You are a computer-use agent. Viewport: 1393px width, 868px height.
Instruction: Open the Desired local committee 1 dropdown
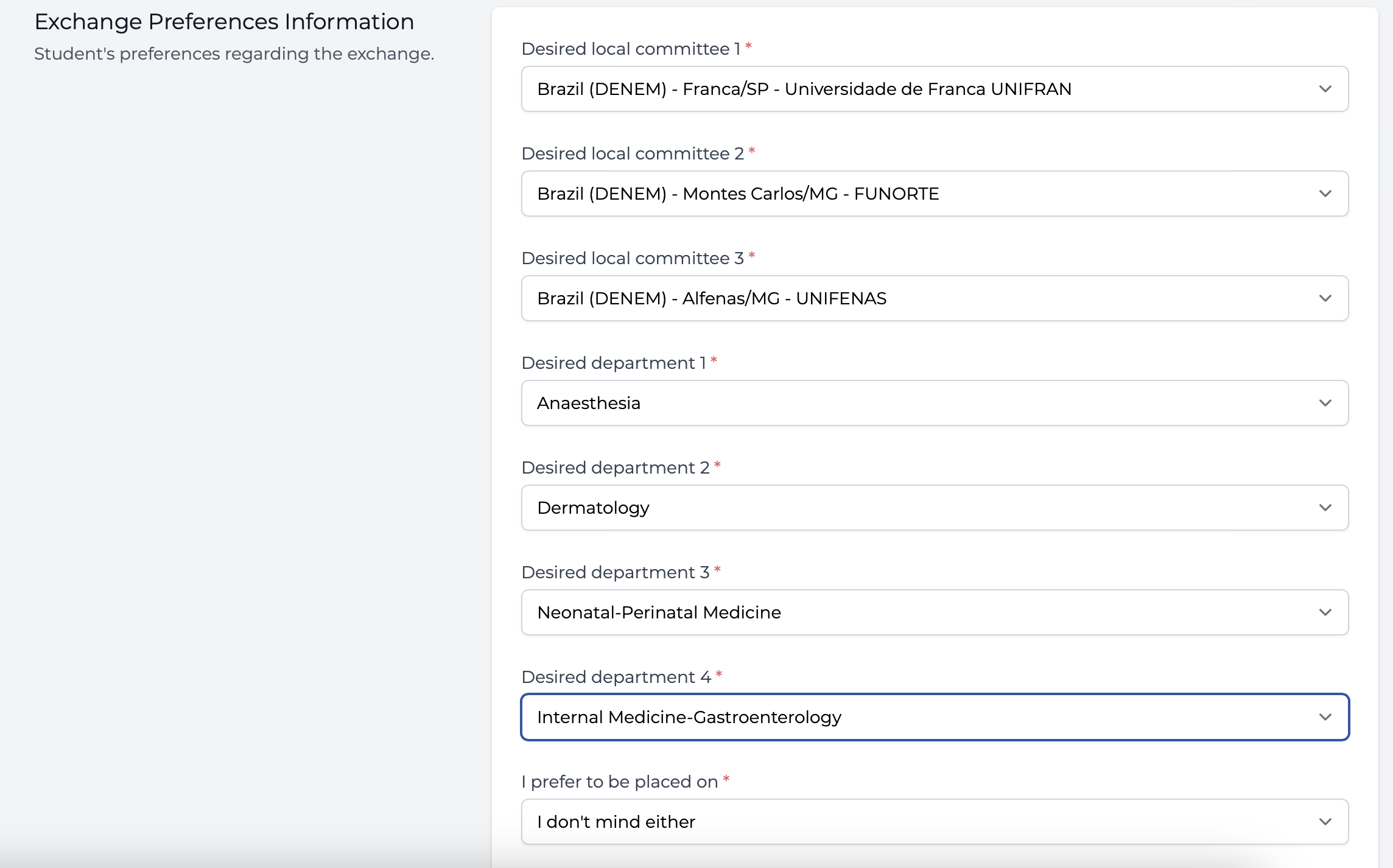coord(935,89)
